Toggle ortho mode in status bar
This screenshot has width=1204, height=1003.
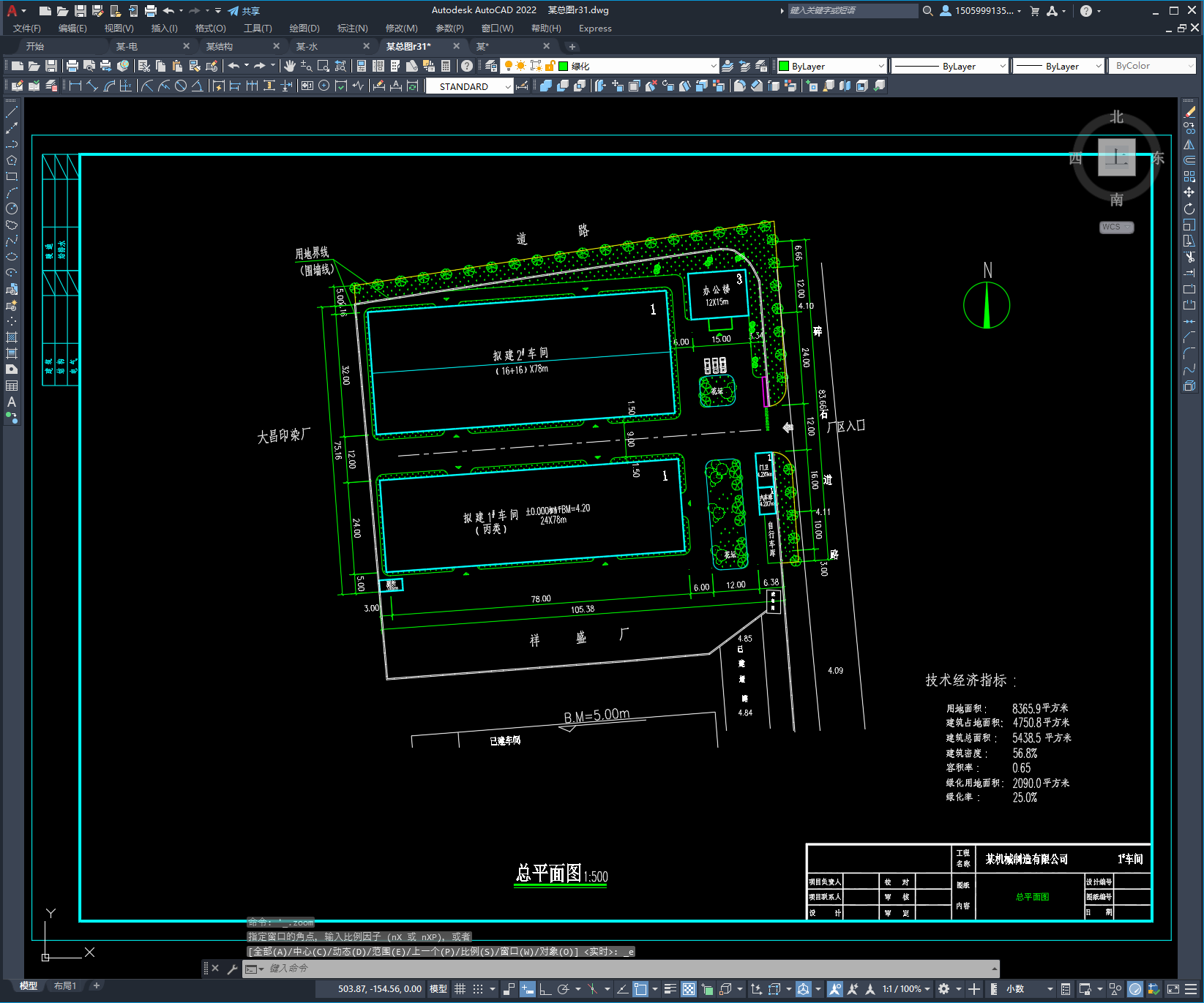545,989
